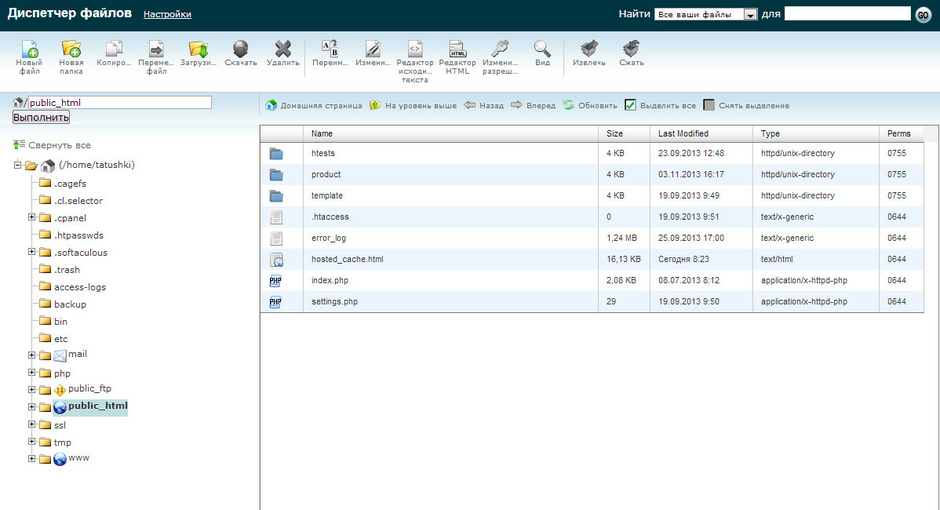The image size is (940, 510).
Task: Open the Все ваши файлы search dropdown
Action: tap(706, 14)
